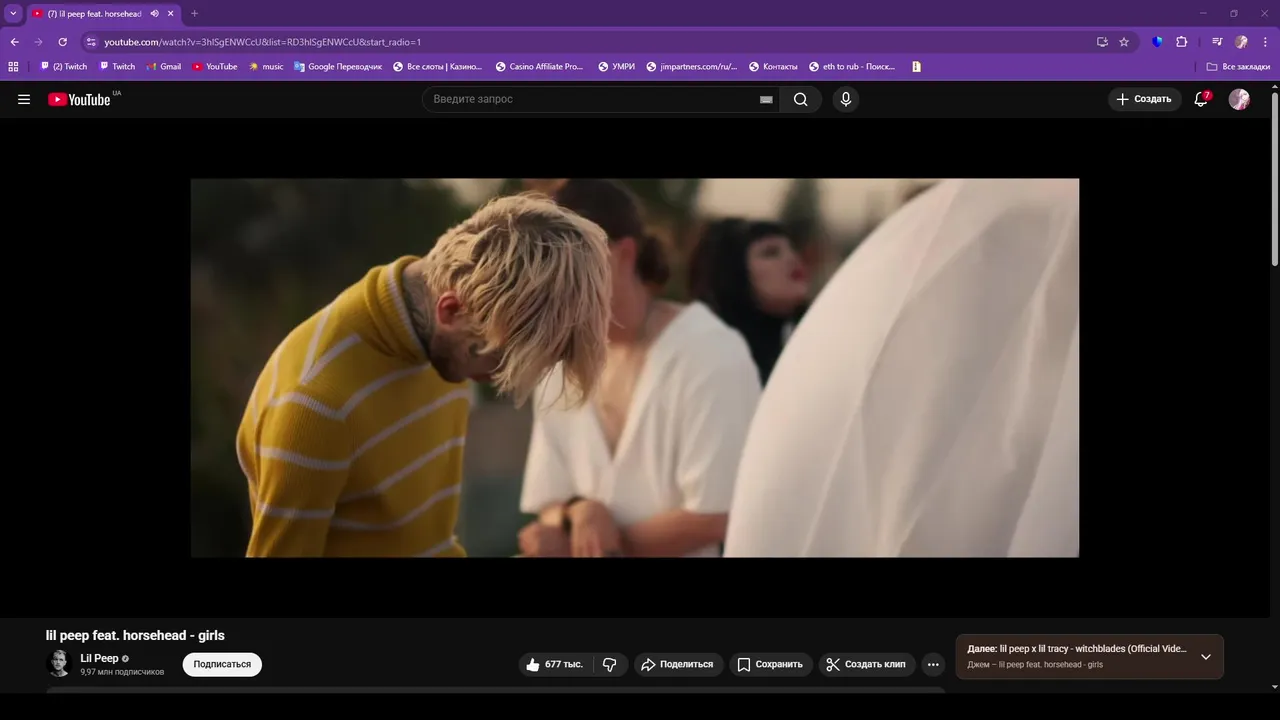Open the (2) Twitch bookmark
The image size is (1280, 720).
[x=64, y=67]
